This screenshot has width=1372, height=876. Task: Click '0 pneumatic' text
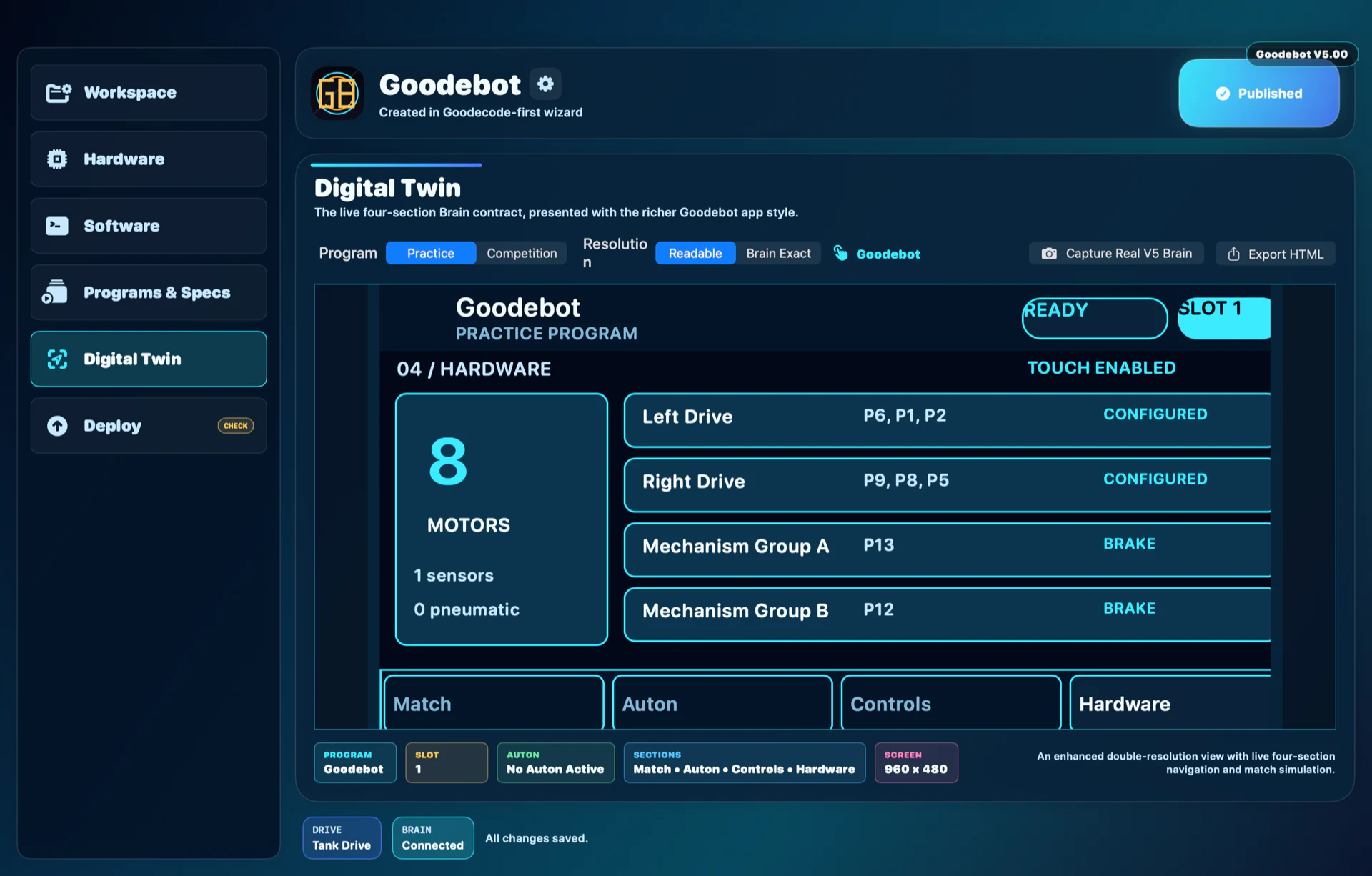click(x=467, y=609)
